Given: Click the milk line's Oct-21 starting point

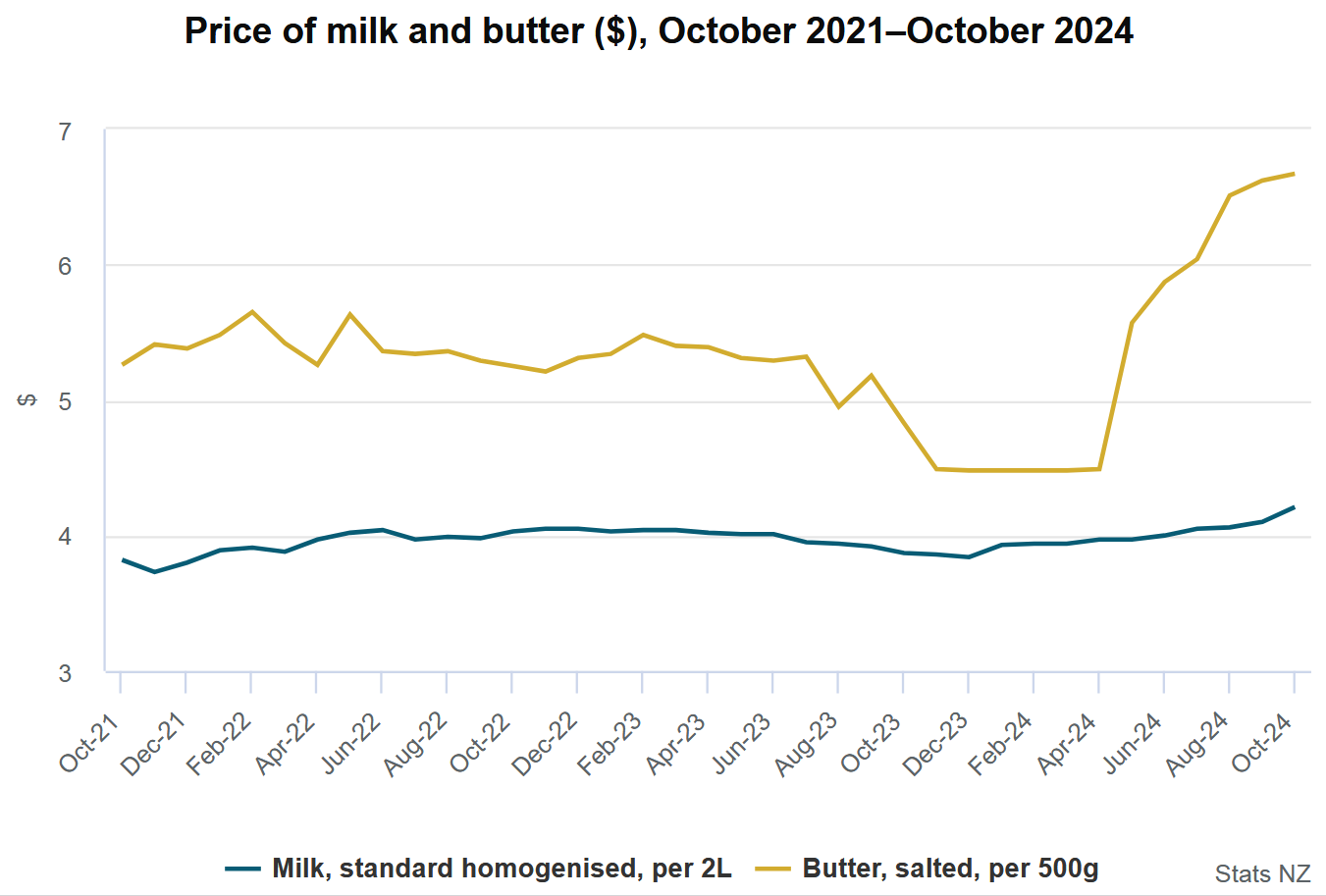Looking at the screenshot, I should click(x=122, y=559).
